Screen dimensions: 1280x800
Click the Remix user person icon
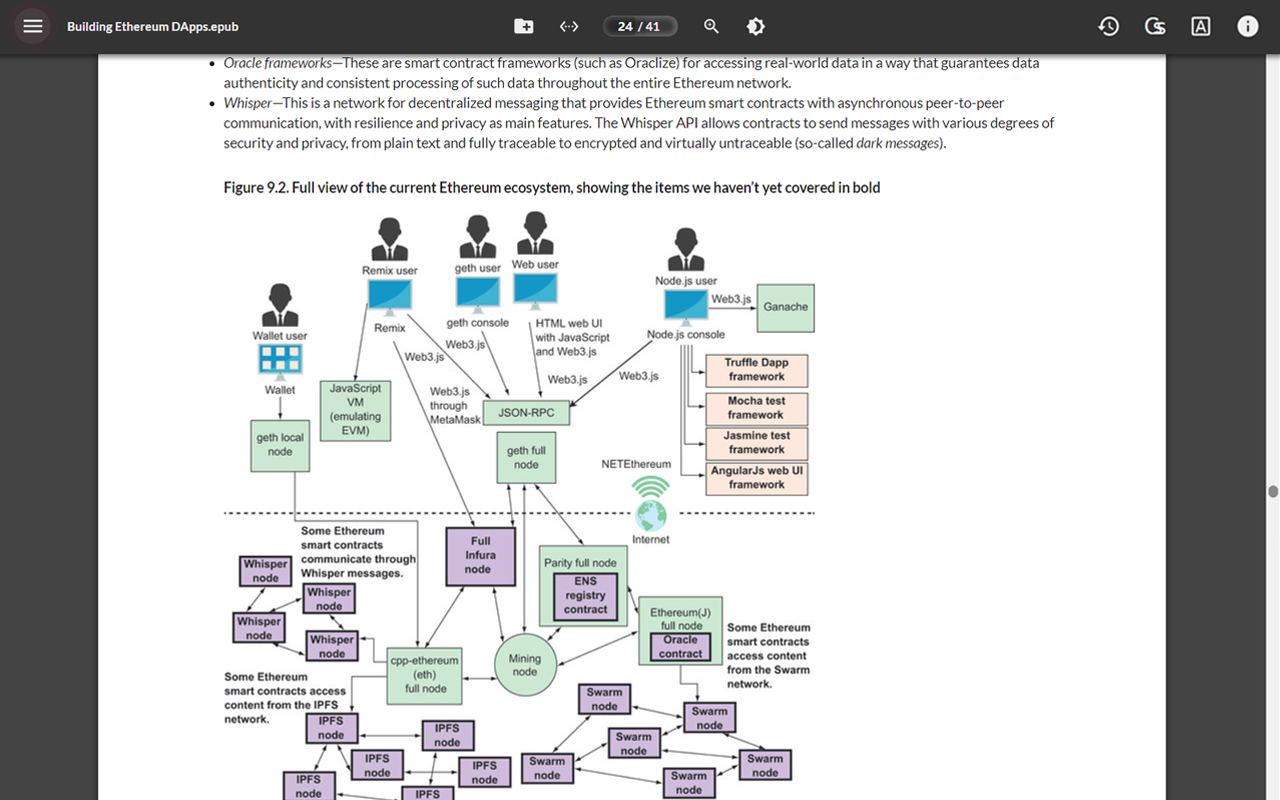pos(389,241)
